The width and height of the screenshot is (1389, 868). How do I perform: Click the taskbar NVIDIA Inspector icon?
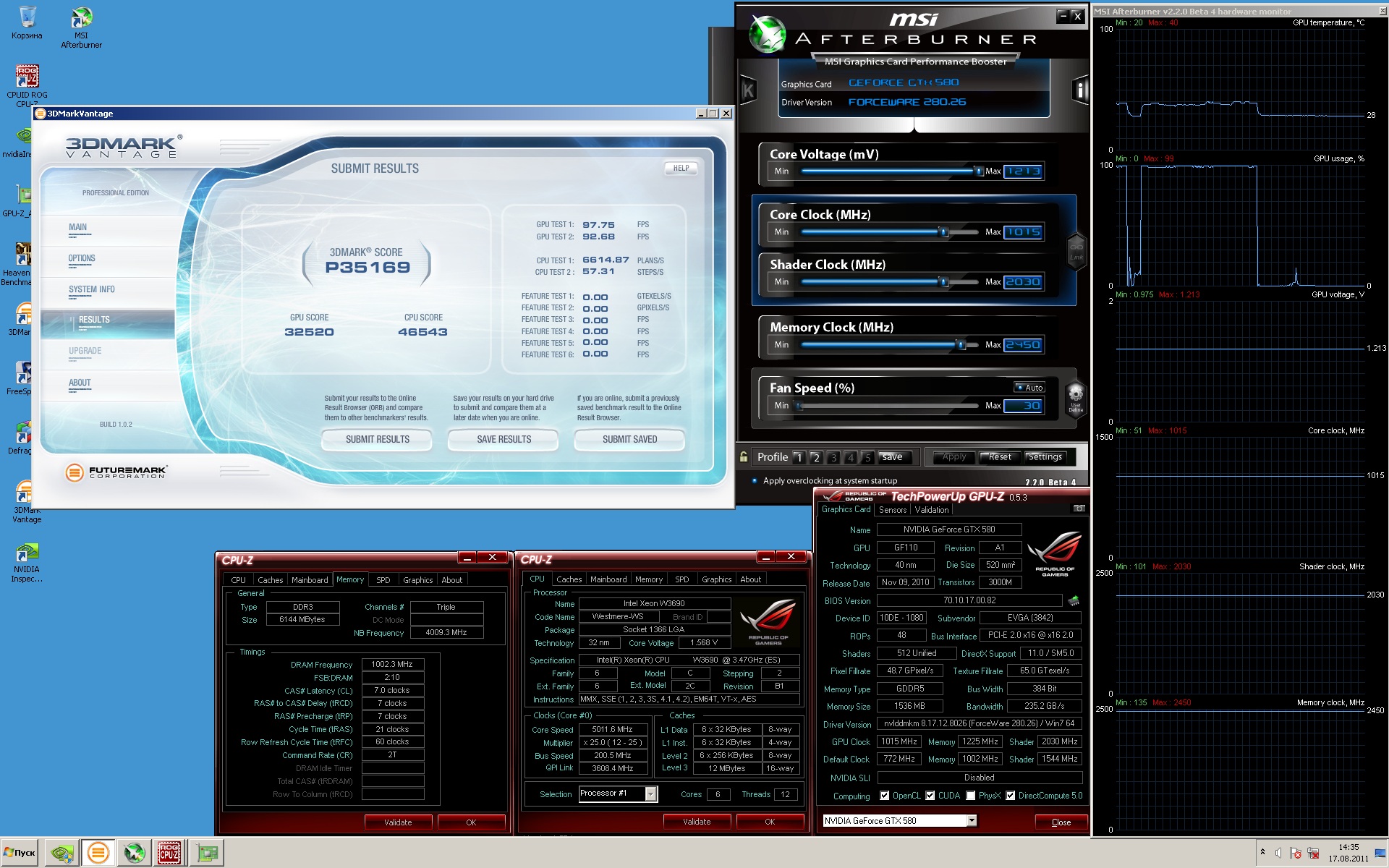pyautogui.click(x=61, y=853)
